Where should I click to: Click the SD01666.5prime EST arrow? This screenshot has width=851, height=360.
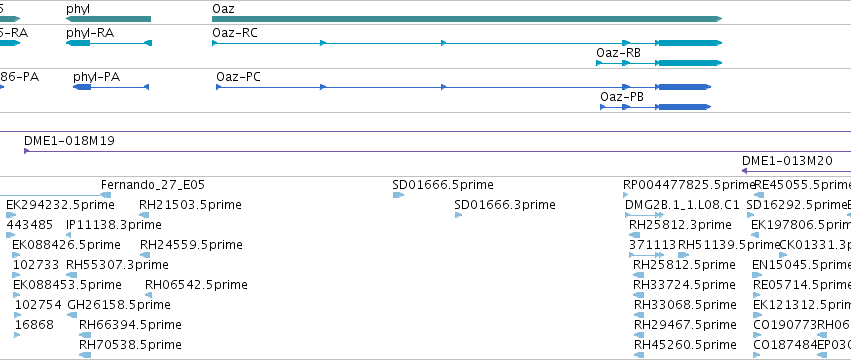click(x=398, y=195)
